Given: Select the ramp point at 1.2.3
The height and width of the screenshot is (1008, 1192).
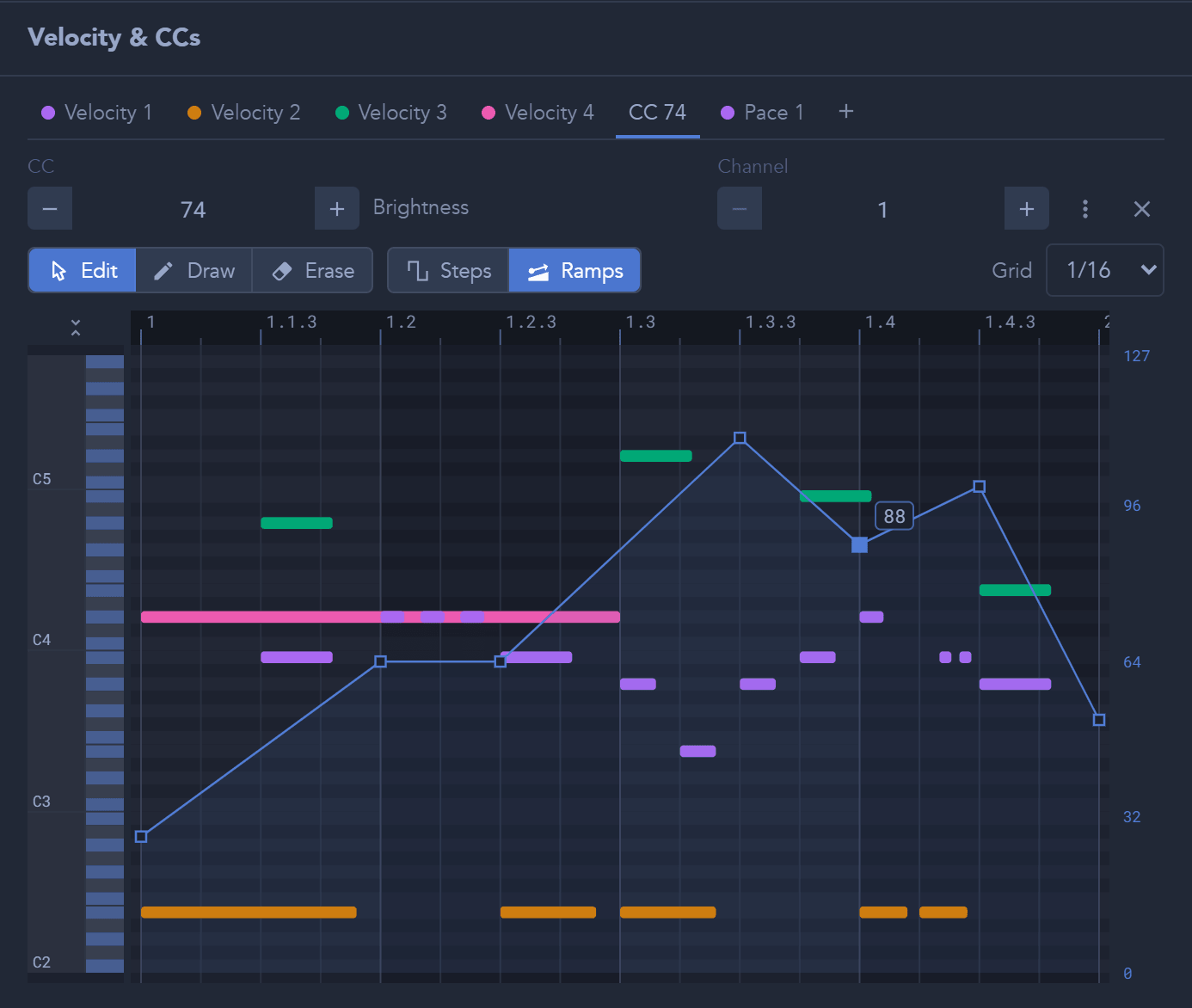Looking at the screenshot, I should click(x=500, y=661).
